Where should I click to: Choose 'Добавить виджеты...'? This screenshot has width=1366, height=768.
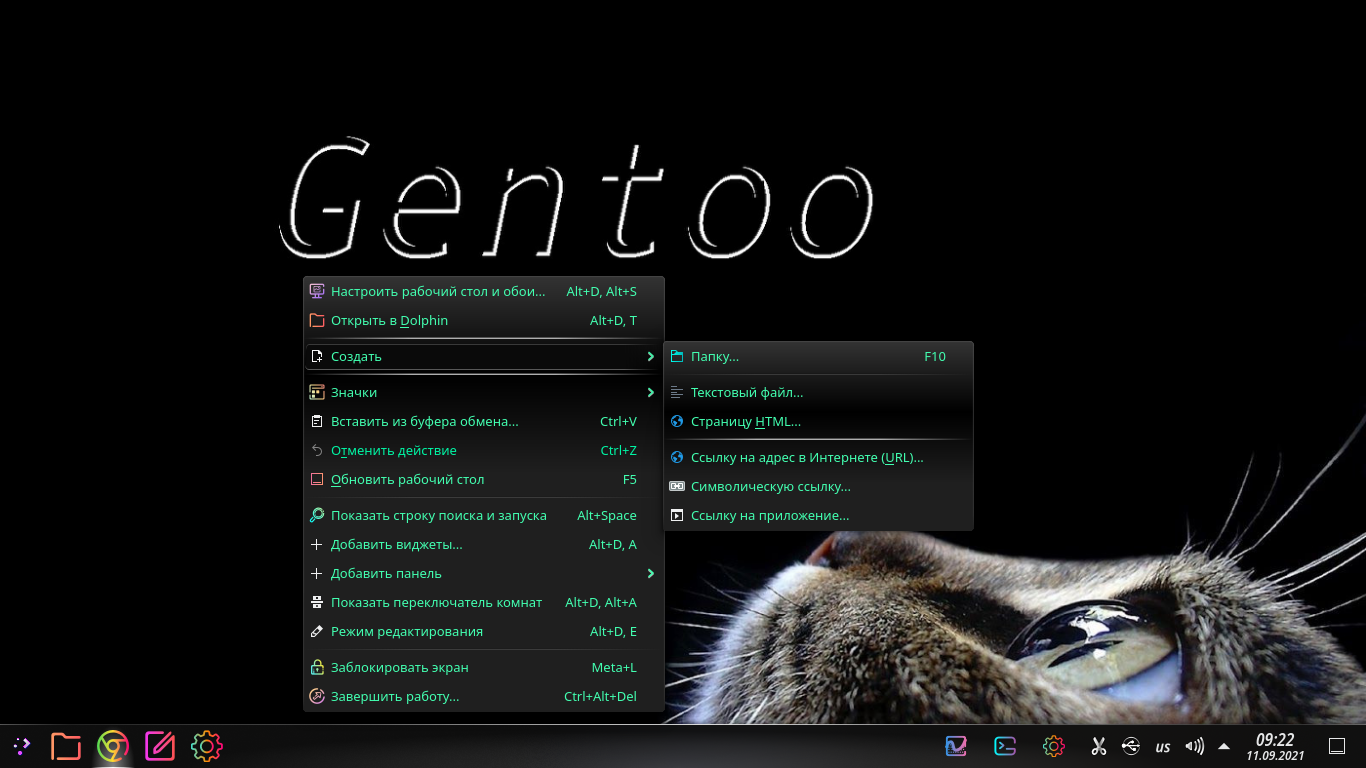(x=484, y=544)
